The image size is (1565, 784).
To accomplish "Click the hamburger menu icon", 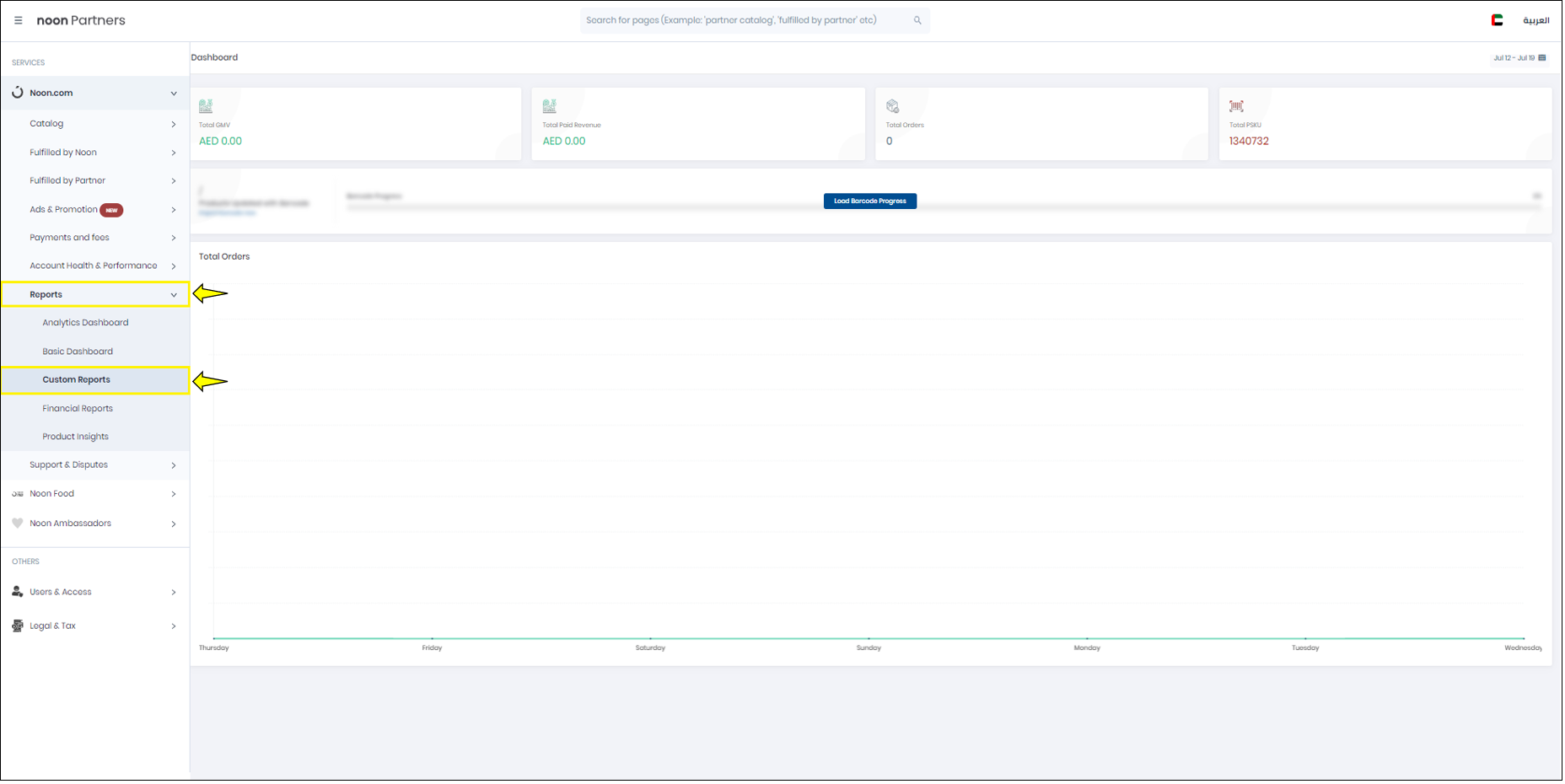I will pyautogui.click(x=18, y=21).
